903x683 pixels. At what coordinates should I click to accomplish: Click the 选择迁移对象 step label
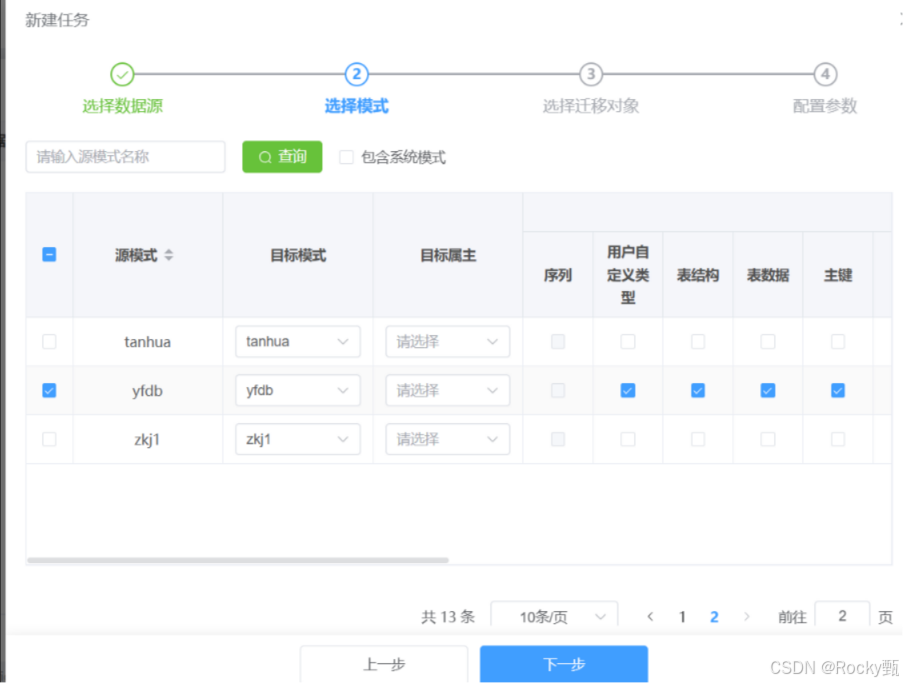tap(591, 106)
